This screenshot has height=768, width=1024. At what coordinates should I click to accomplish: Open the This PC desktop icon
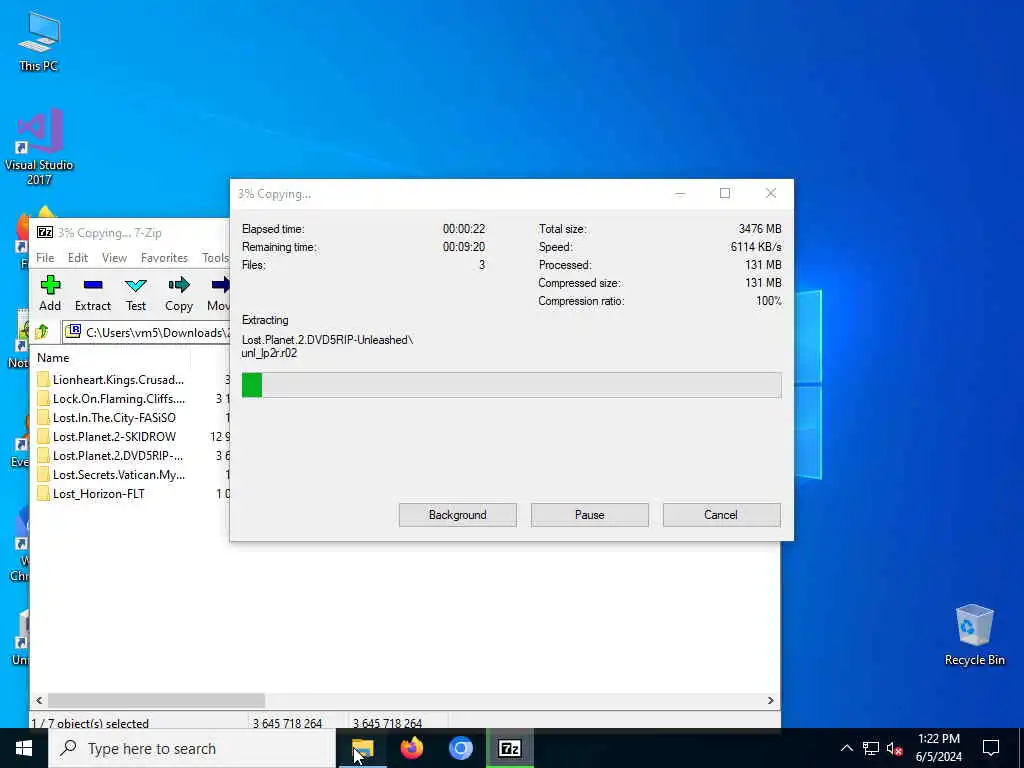[39, 40]
